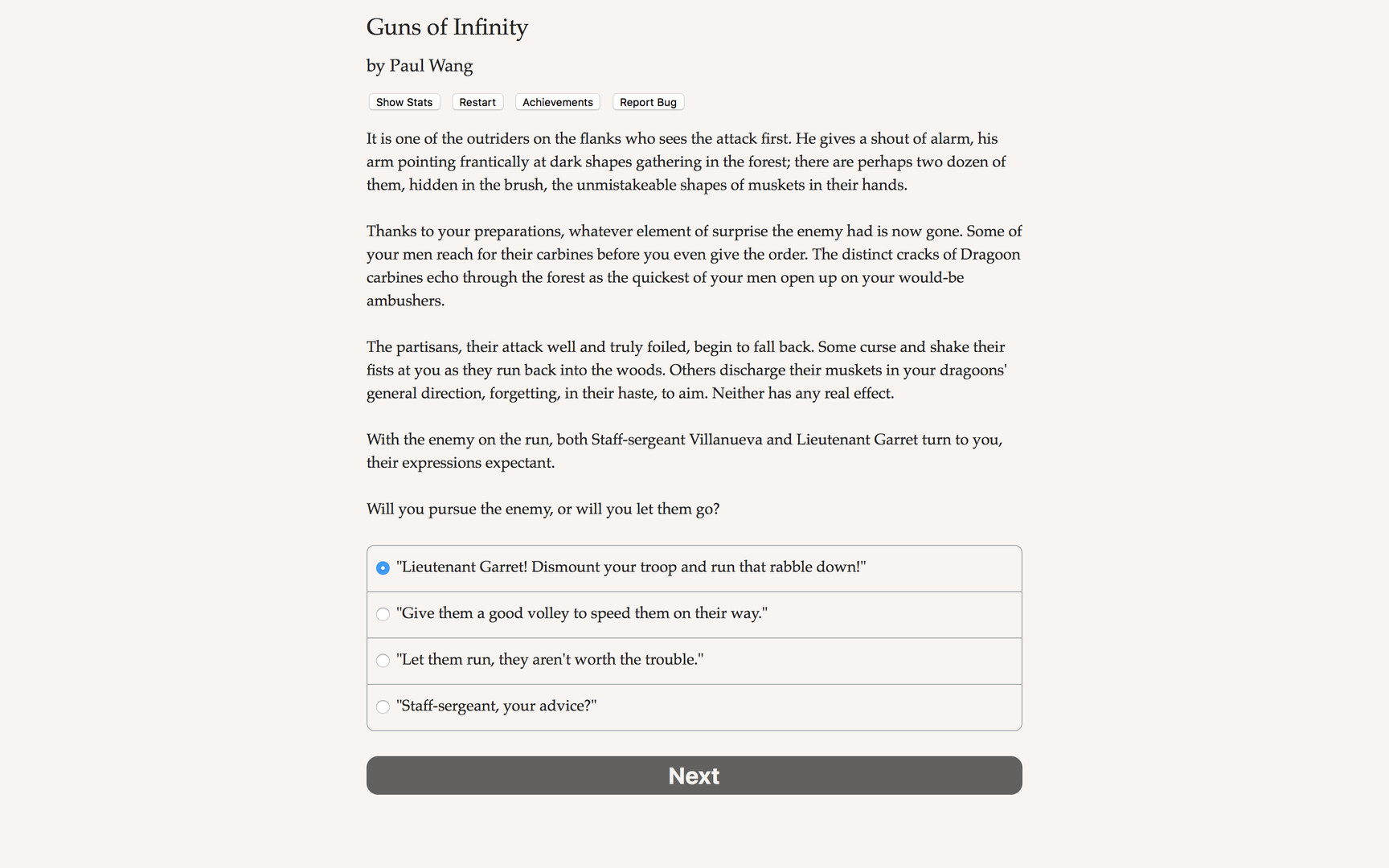Click the "Lieutenant Garret! Dismount your troop" option text
The height and width of the screenshot is (868, 1389).
[x=631, y=567]
